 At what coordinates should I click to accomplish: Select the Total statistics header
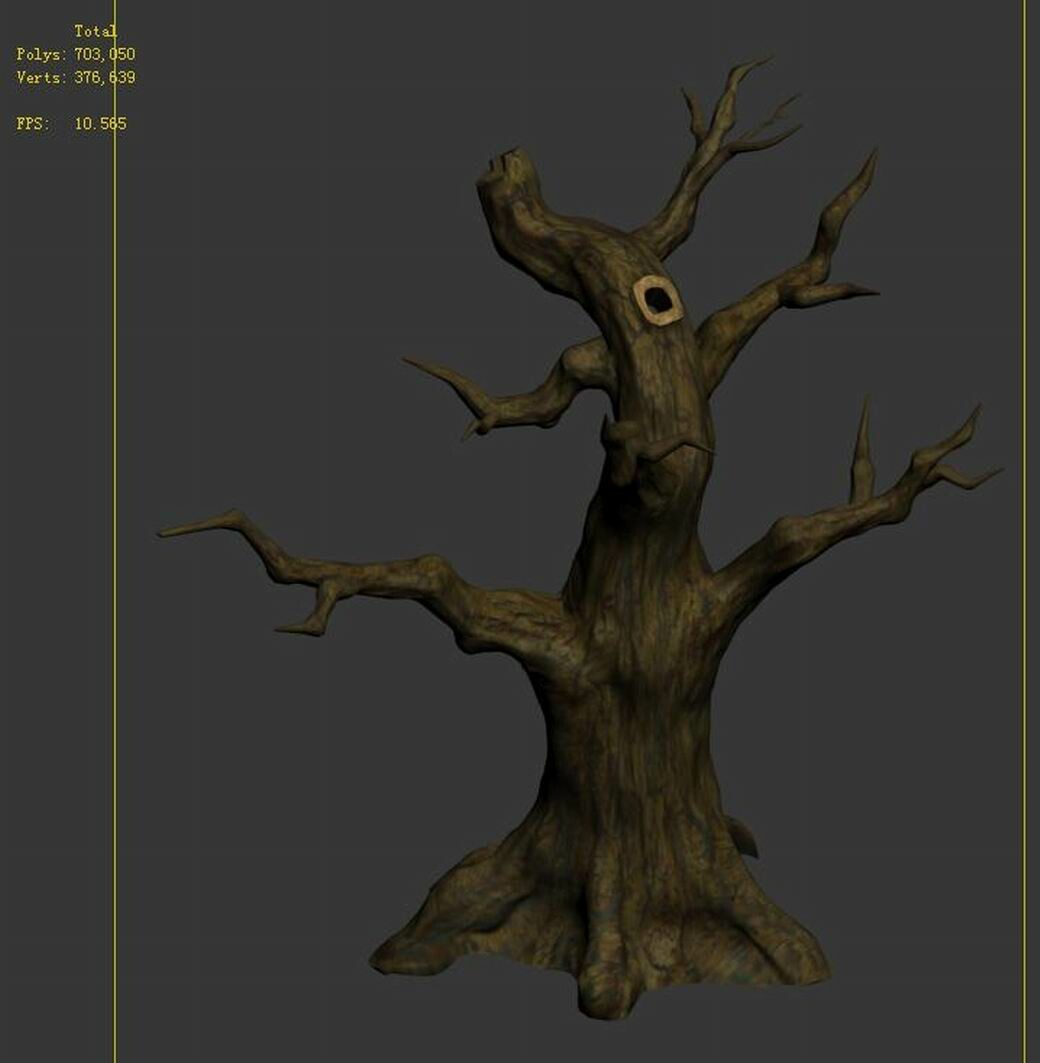(96, 31)
